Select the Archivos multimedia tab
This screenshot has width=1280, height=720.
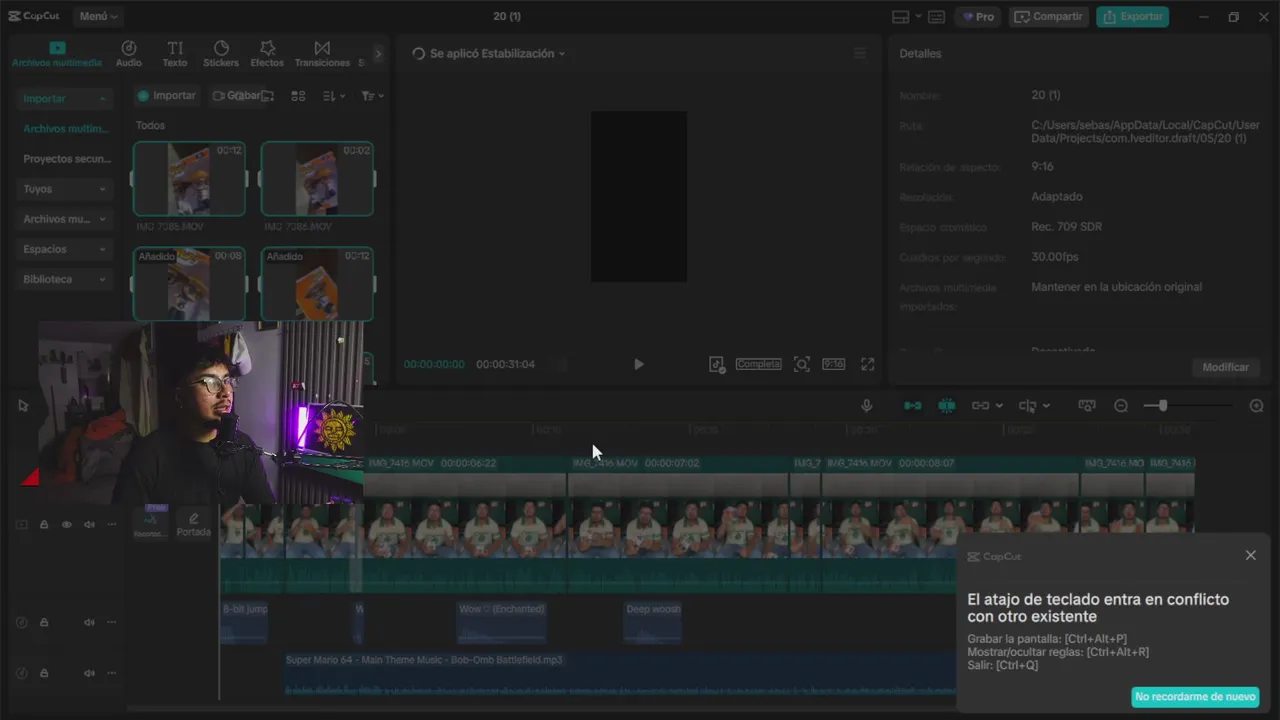point(57,54)
